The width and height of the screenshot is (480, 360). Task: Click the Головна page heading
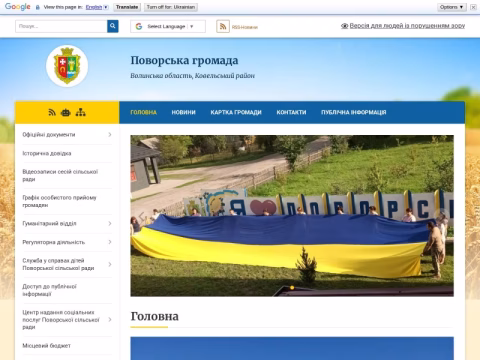(154, 316)
